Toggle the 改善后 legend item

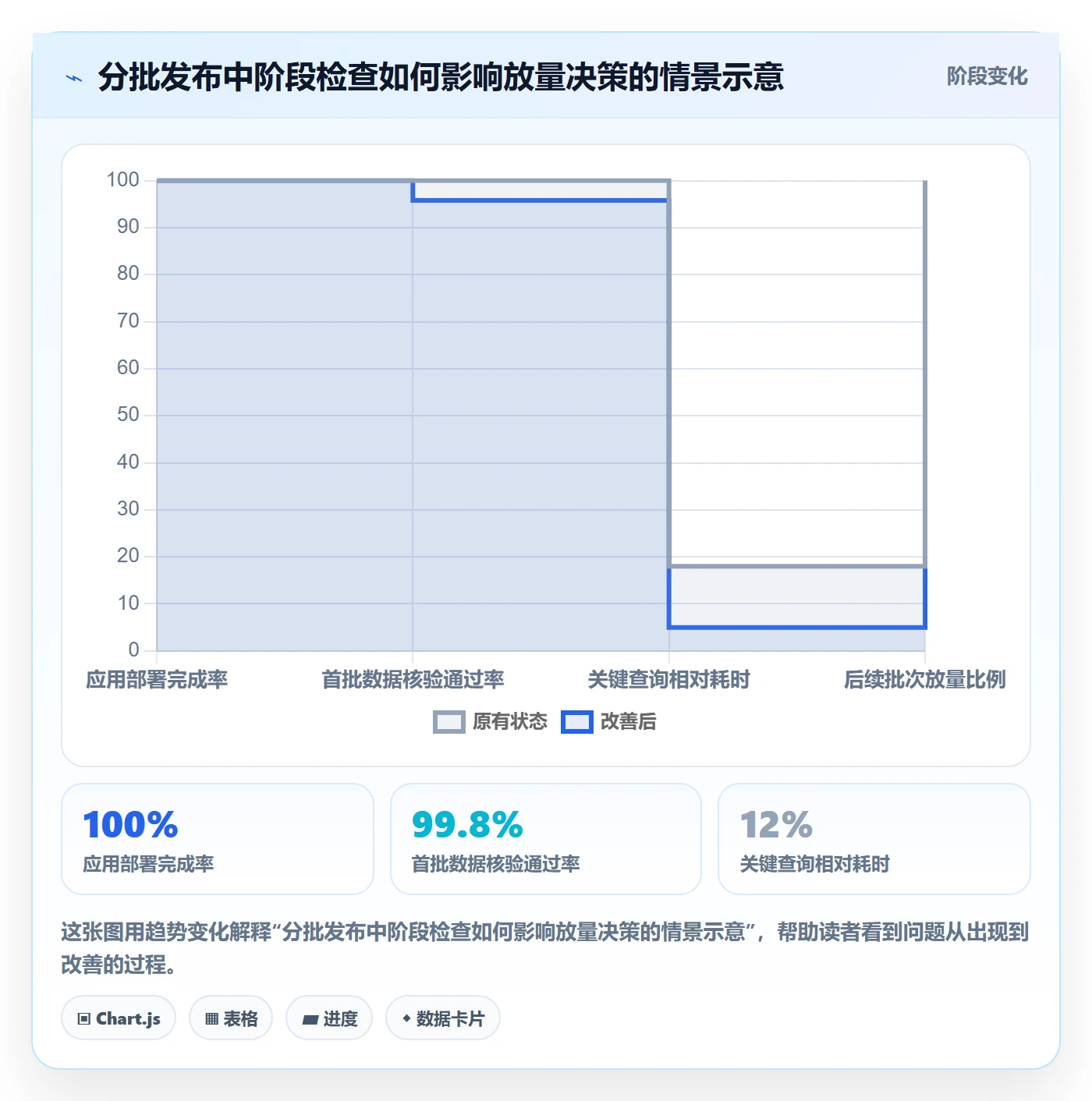pyautogui.click(x=609, y=722)
